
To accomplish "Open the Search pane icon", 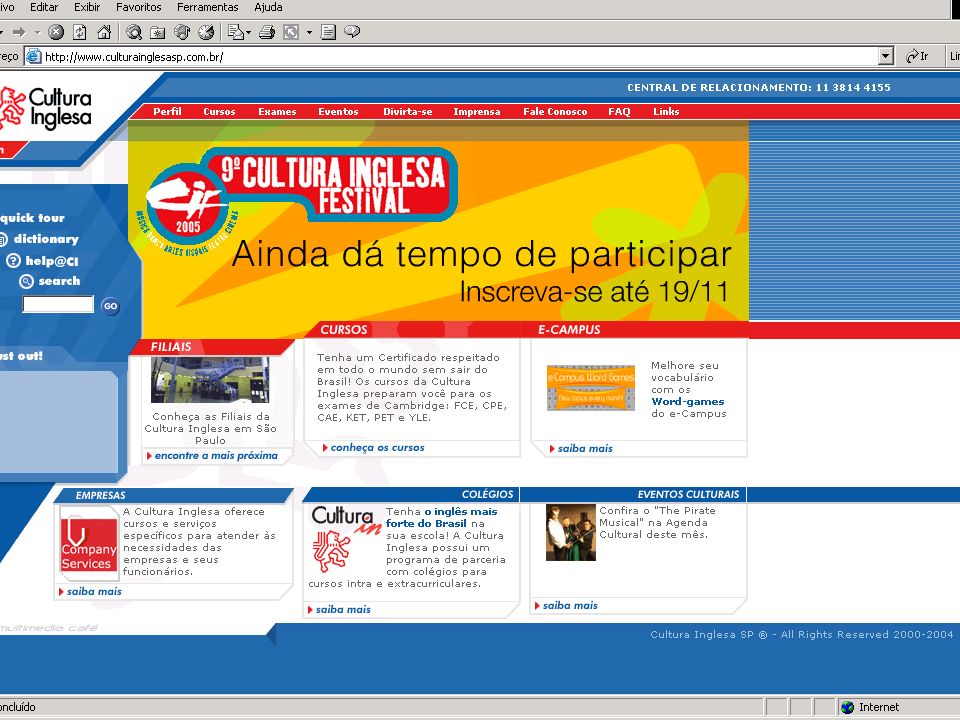I will (133, 32).
